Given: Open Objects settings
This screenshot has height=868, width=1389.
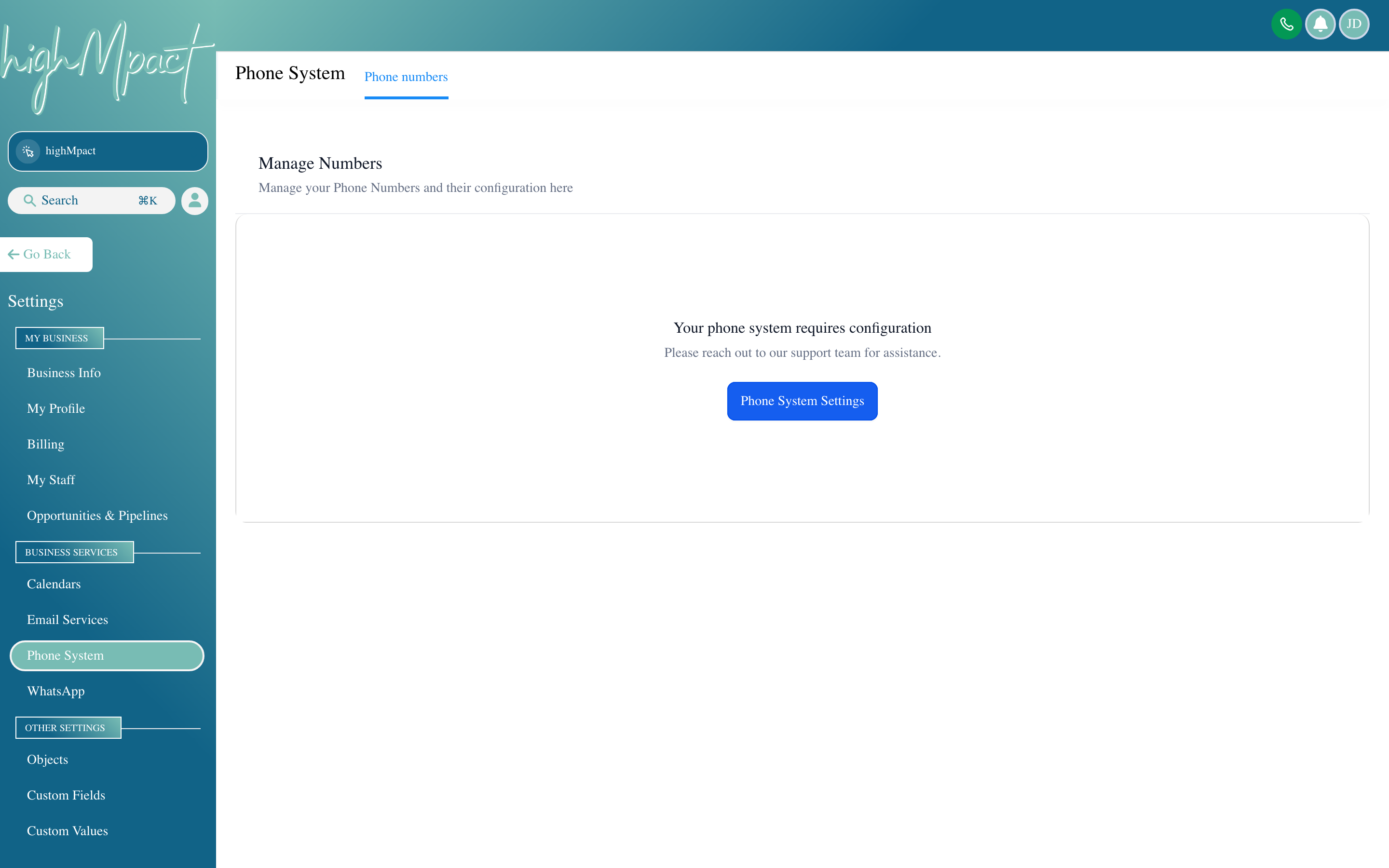Looking at the screenshot, I should coord(47,759).
